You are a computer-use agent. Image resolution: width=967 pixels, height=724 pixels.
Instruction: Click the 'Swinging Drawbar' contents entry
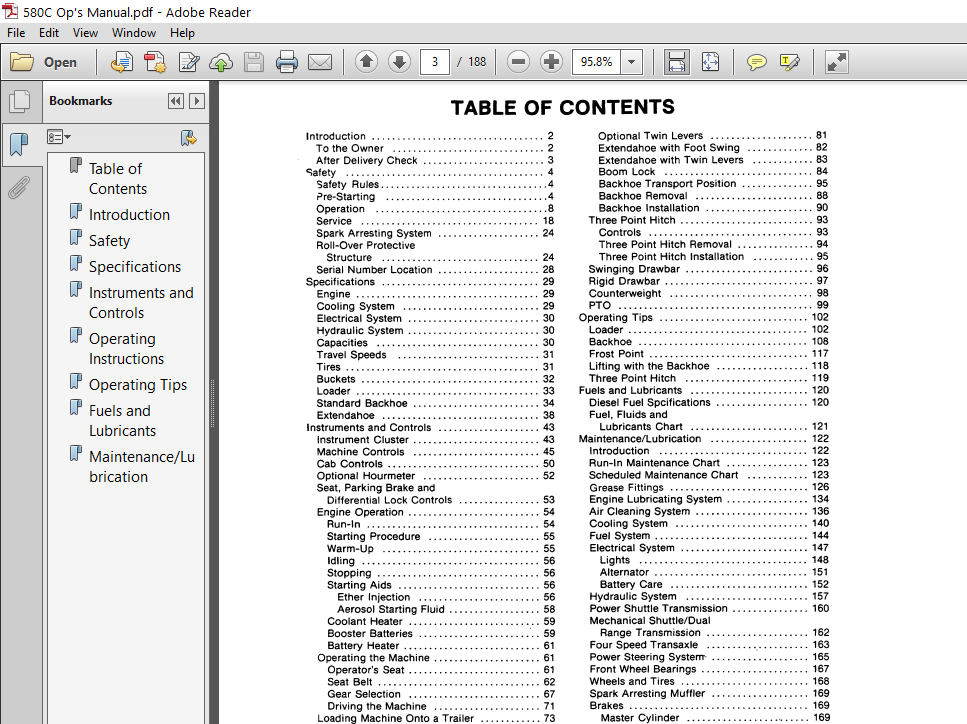(x=708, y=269)
